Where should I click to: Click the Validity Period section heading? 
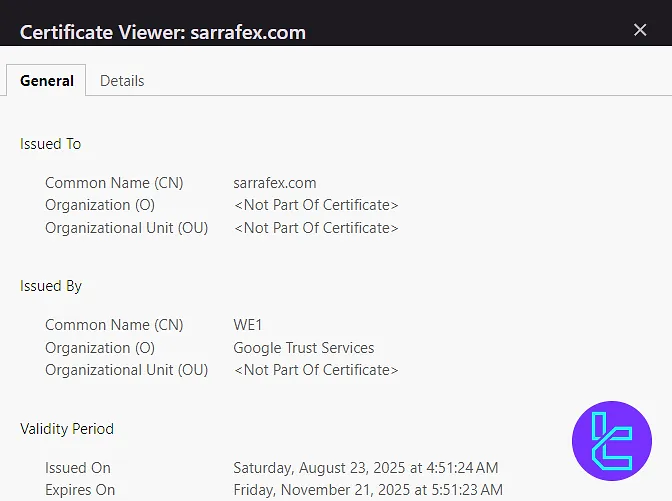(x=67, y=429)
